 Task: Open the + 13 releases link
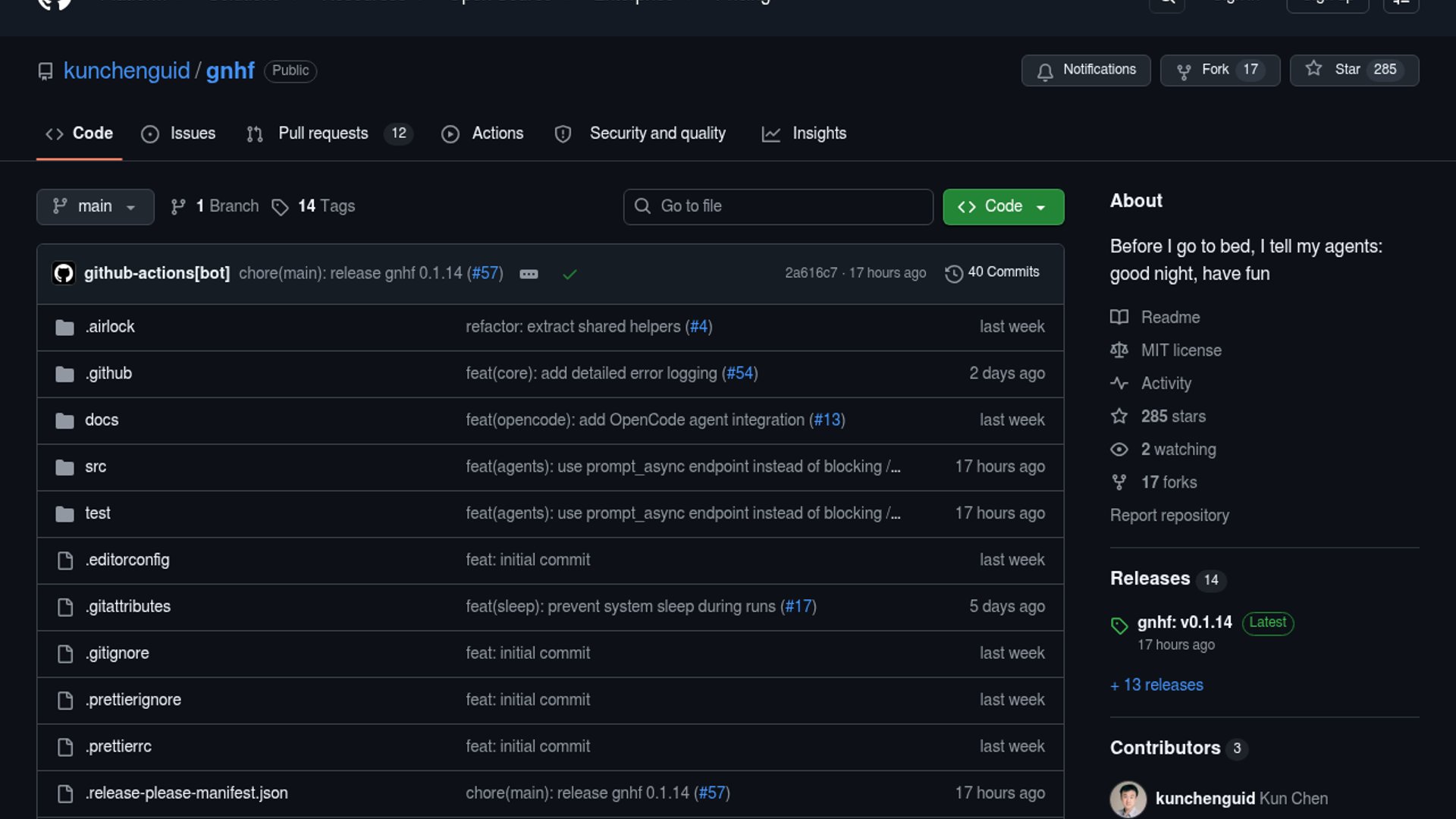(1156, 685)
